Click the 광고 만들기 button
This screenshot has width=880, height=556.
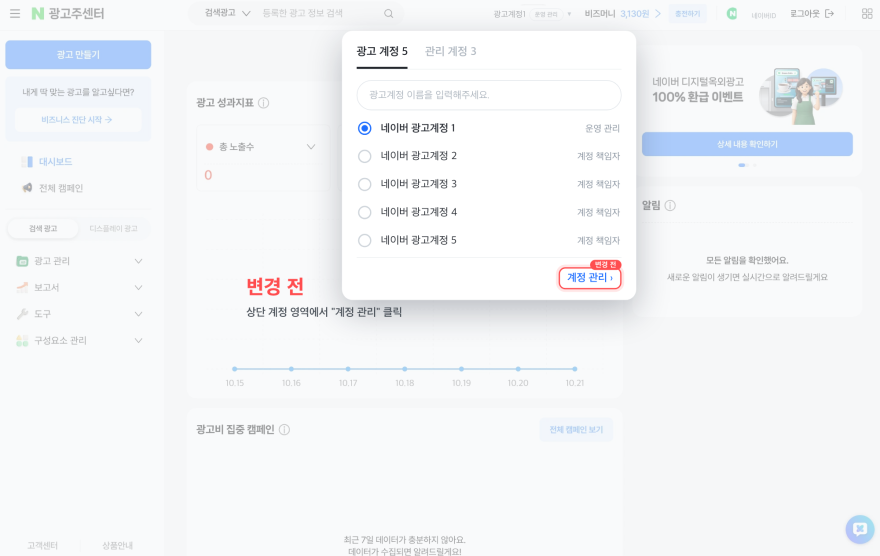[x=78, y=54]
